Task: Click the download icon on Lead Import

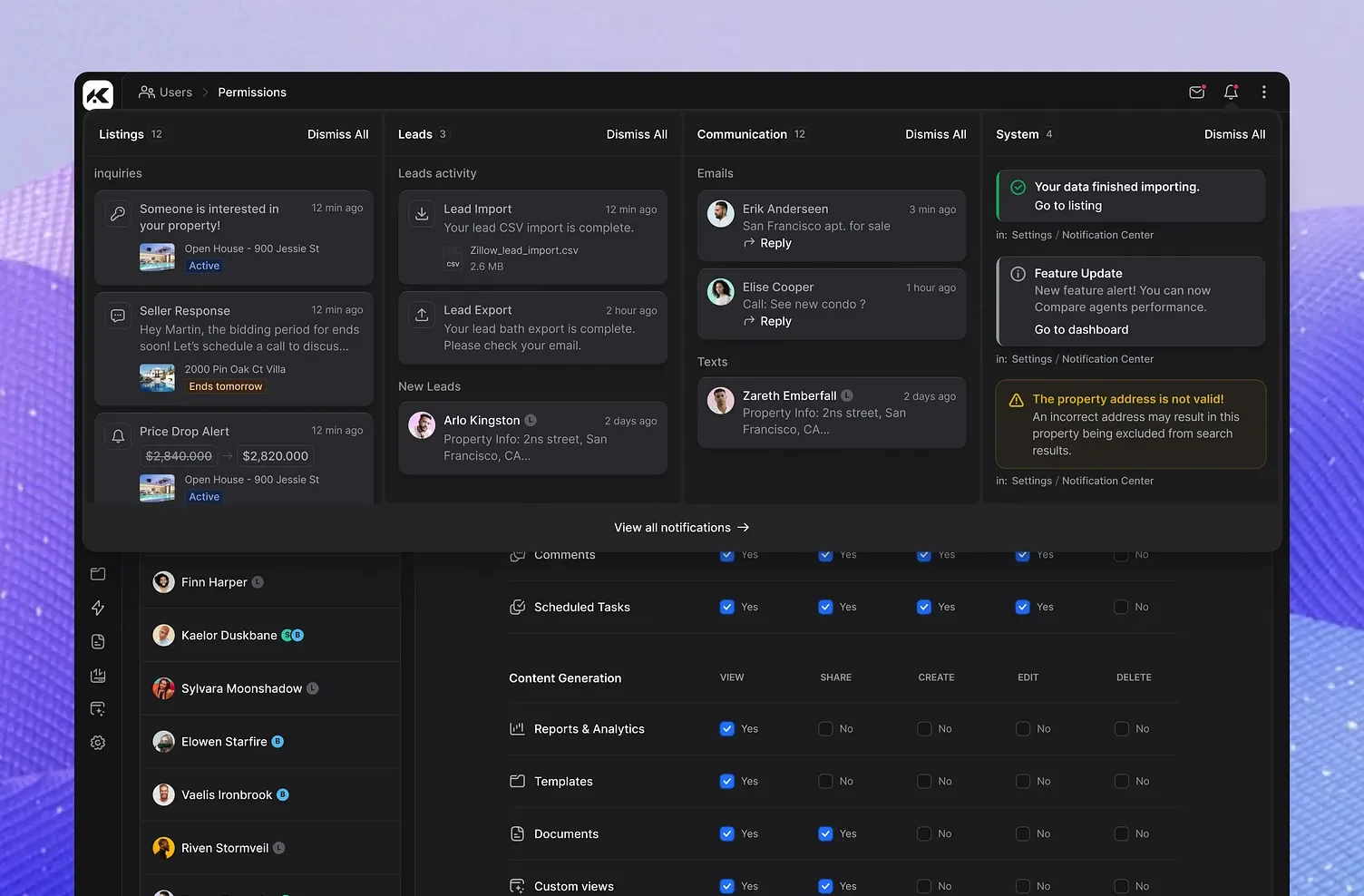Action: pyautogui.click(x=422, y=214)
